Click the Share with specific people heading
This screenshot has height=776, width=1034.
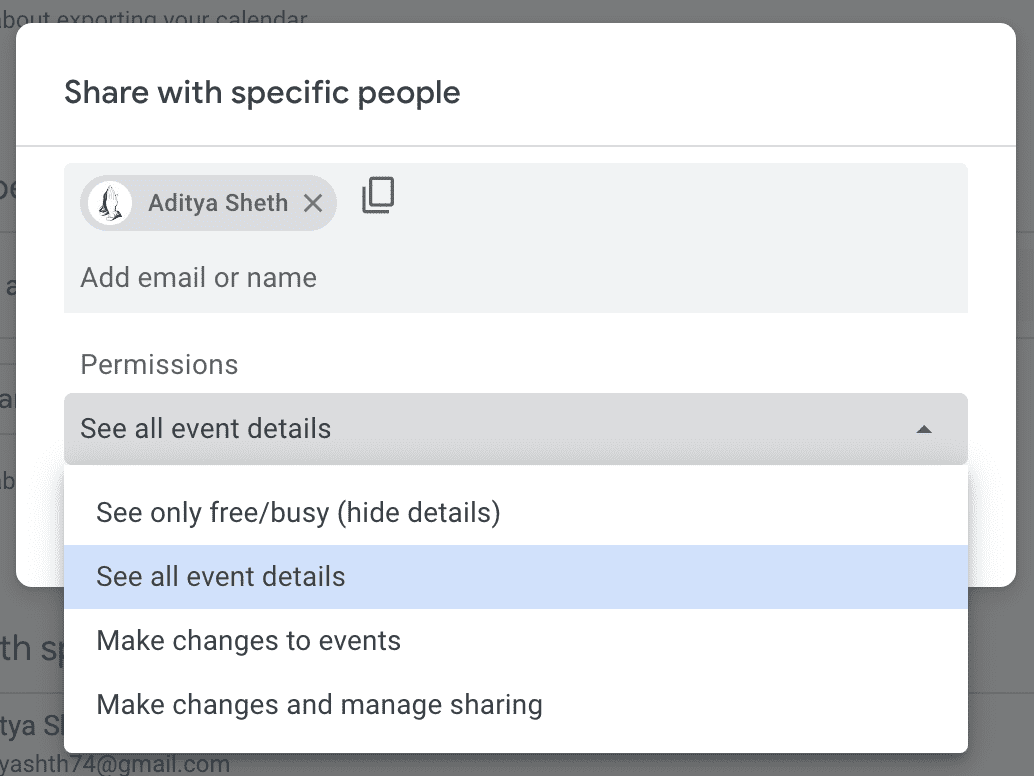coord(262,92)
